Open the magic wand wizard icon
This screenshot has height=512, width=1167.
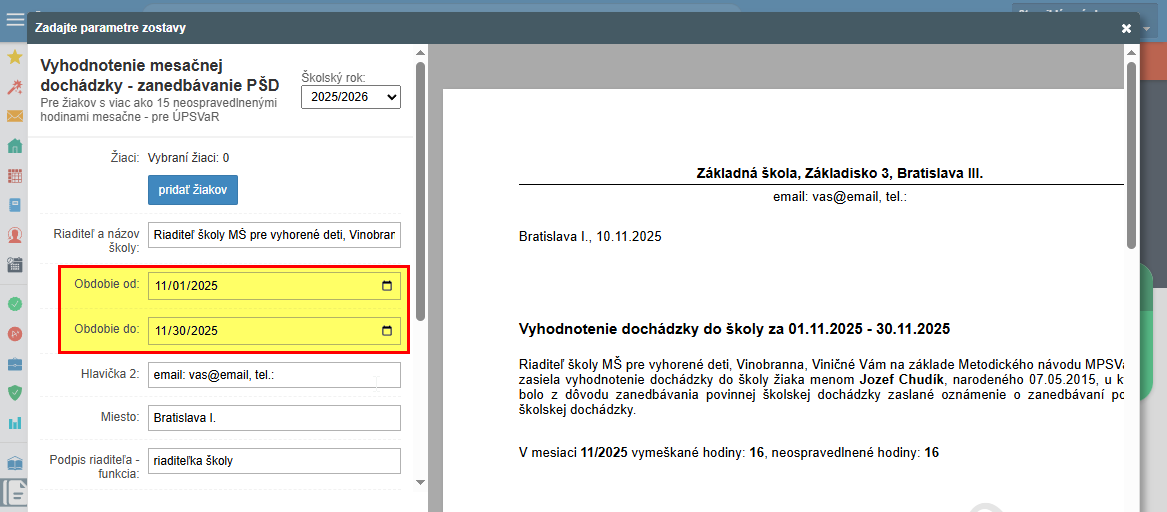pos(15,87)
